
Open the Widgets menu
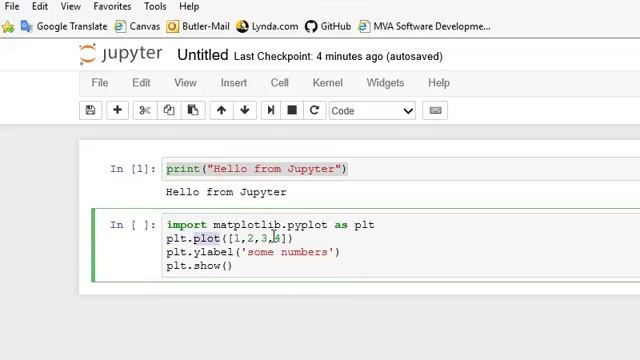click(385, 83)
